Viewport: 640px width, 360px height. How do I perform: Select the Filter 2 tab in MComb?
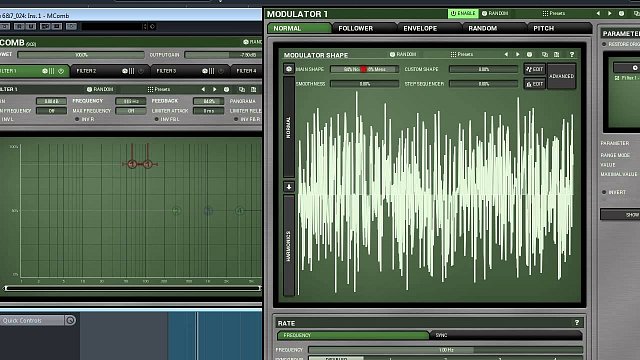coord(110,71)
